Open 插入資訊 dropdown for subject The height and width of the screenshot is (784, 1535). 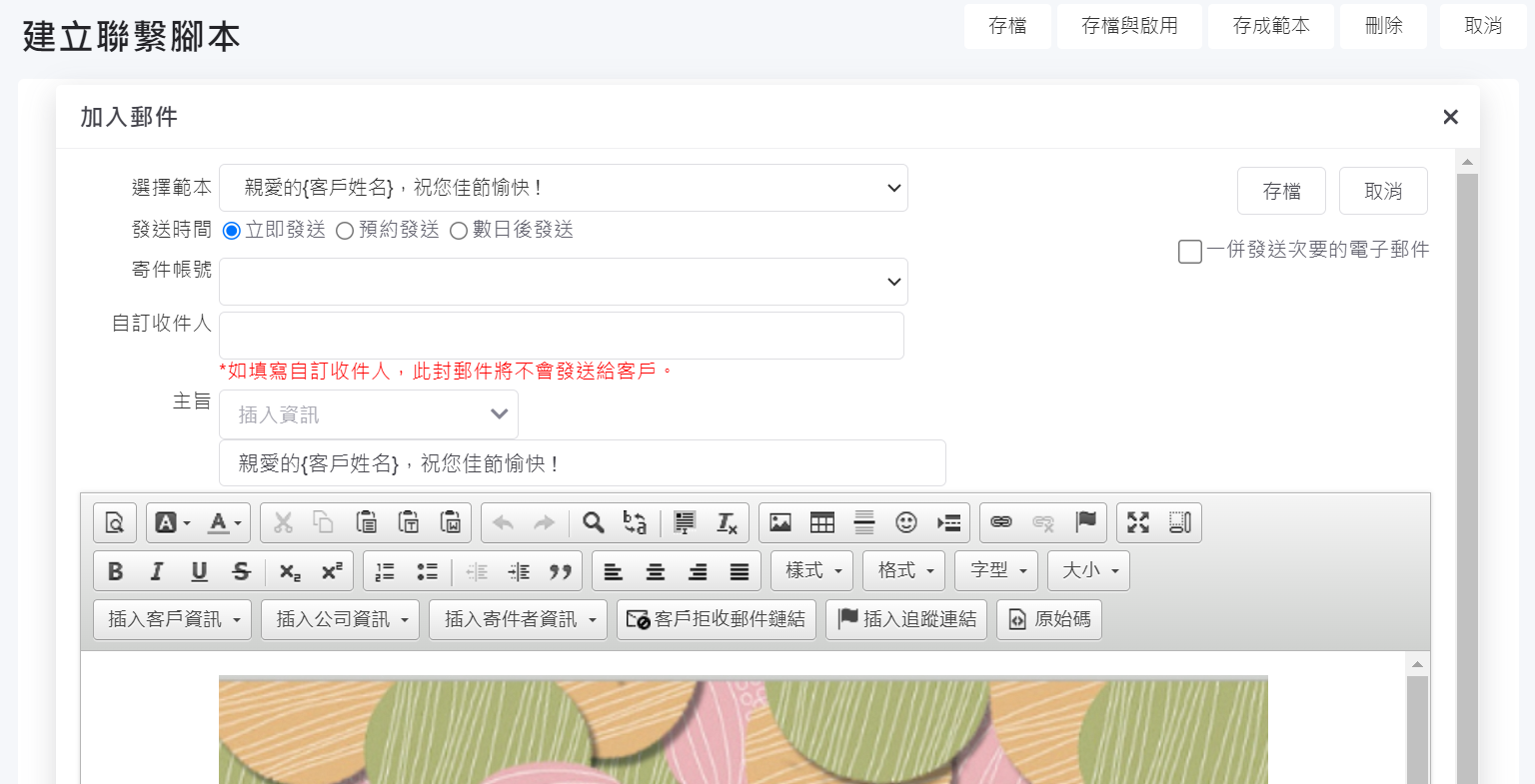368,414
